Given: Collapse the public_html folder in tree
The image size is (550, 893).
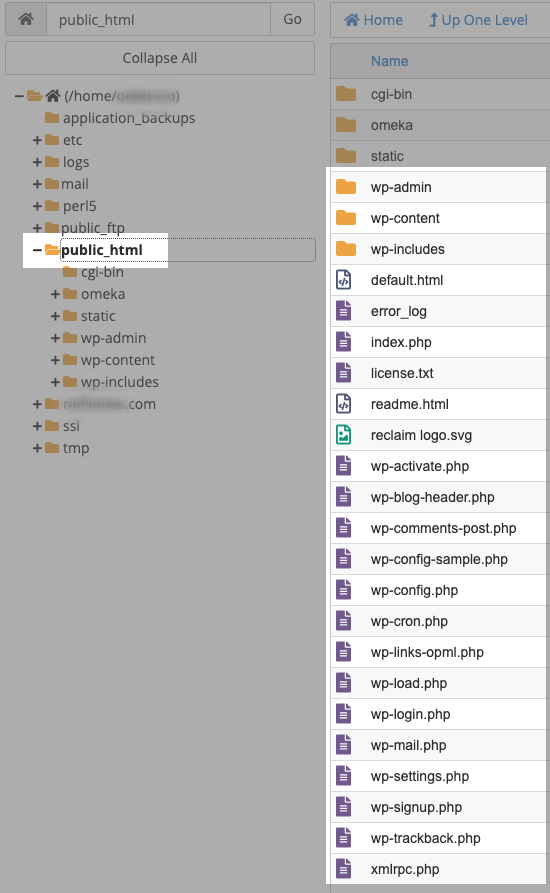Looking at the screenshot, I should click(37, 250).
